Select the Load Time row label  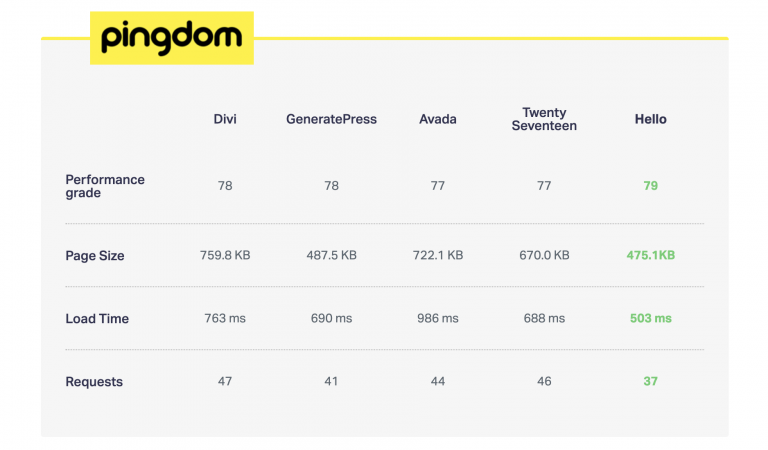click(x=97, y=319)
